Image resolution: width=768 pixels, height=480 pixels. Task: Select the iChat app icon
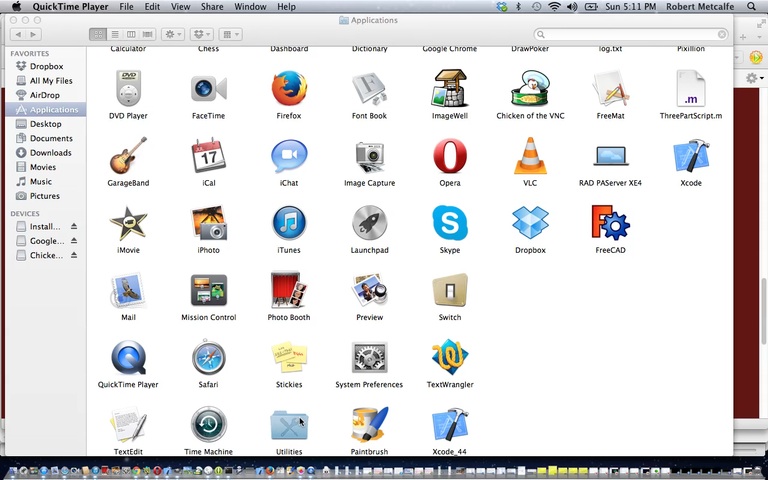point(289,156)
